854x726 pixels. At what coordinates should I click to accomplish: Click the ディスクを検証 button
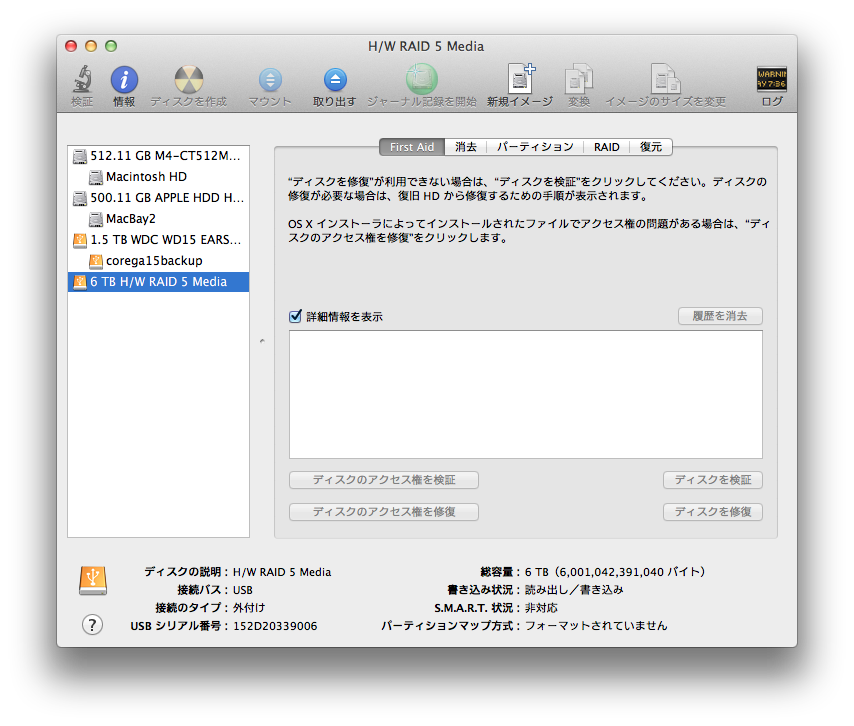(712, 480)
